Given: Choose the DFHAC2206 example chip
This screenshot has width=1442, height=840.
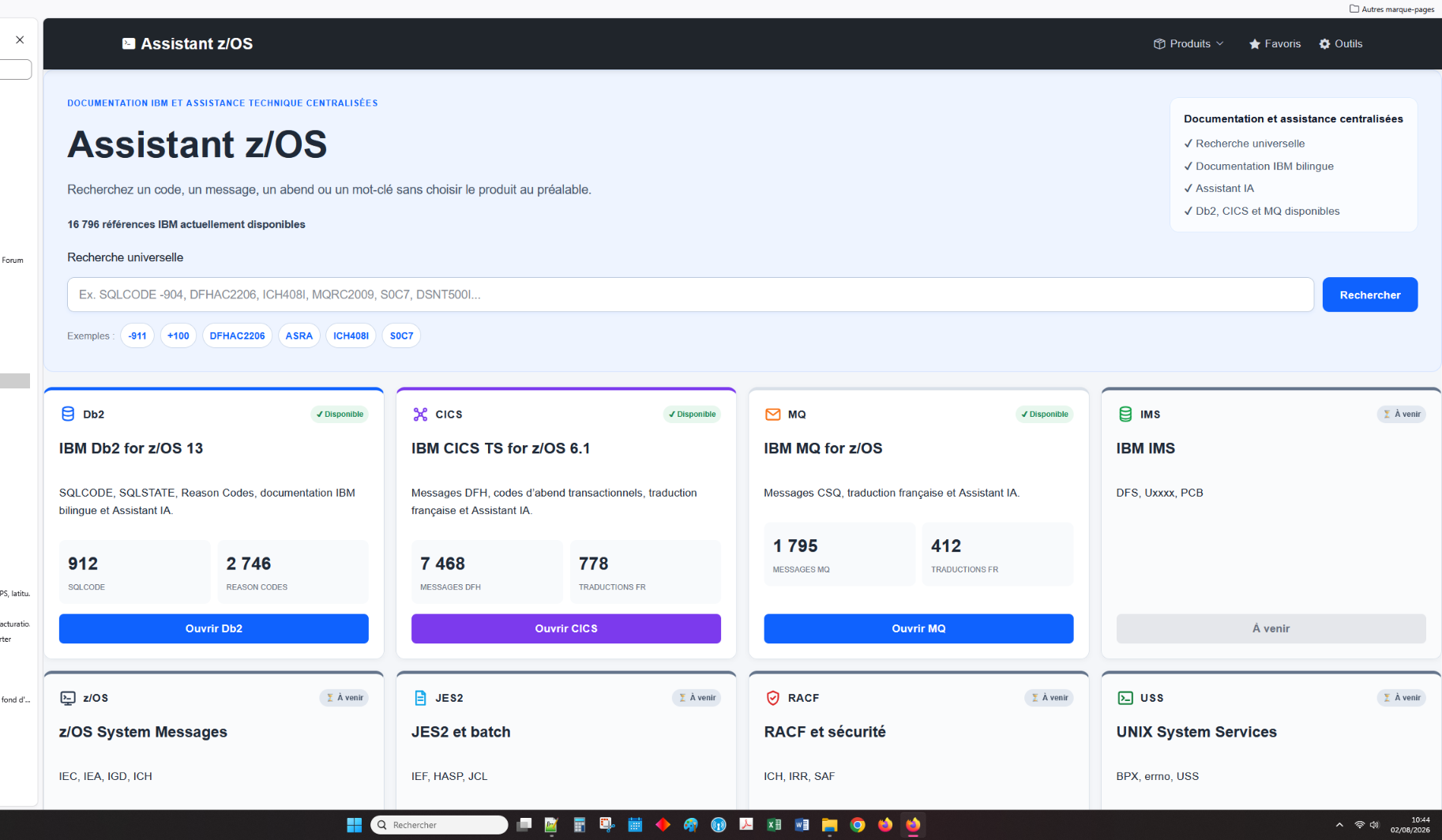Looking at the screenshot, I should 238,336.
